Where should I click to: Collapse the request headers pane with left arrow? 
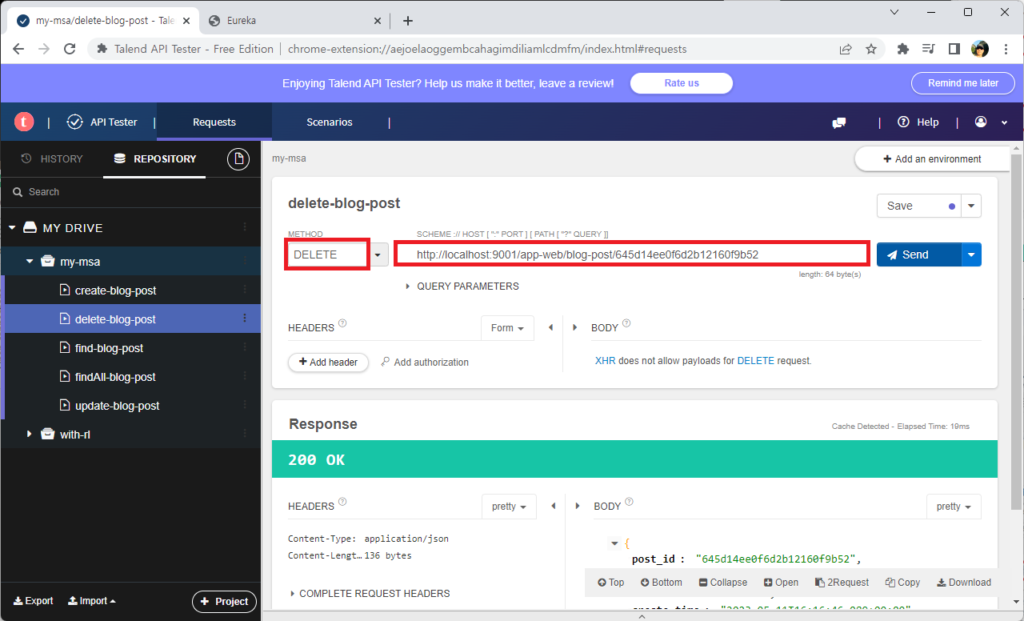point(551,328)
